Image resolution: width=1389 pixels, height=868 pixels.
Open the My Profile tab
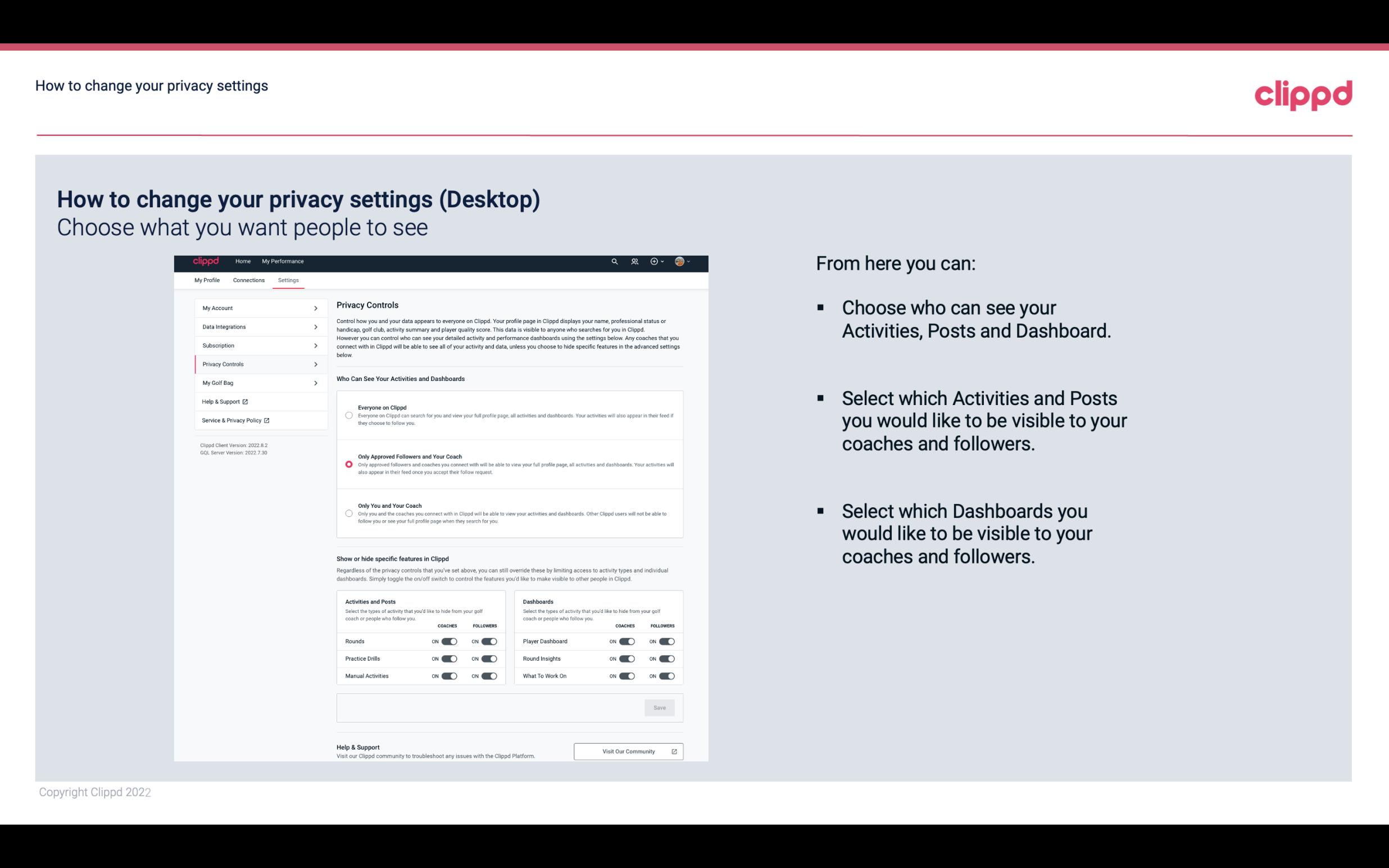coord(207,280)
